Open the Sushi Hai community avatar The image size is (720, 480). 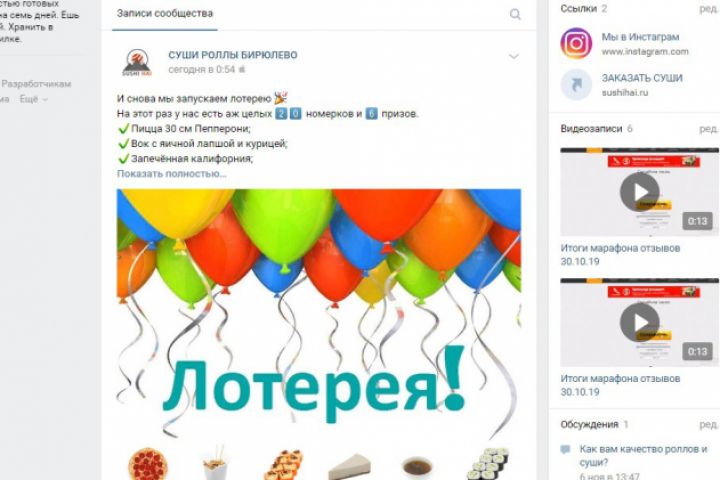pos(137,62)
